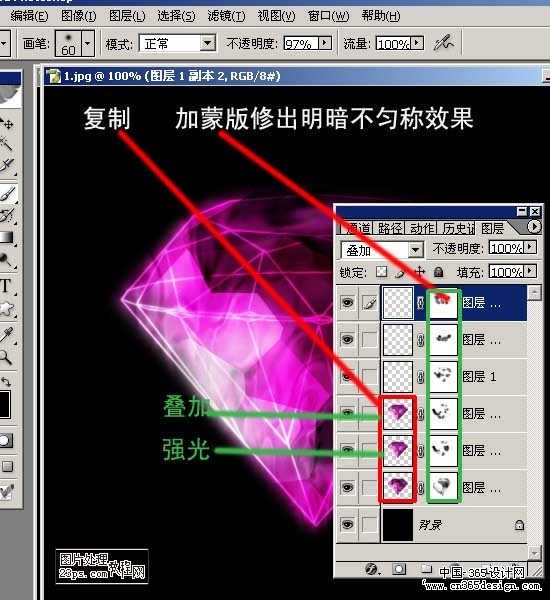Select the Zoom magnifier tool
The image size is (550, 600).
[5, 357]
